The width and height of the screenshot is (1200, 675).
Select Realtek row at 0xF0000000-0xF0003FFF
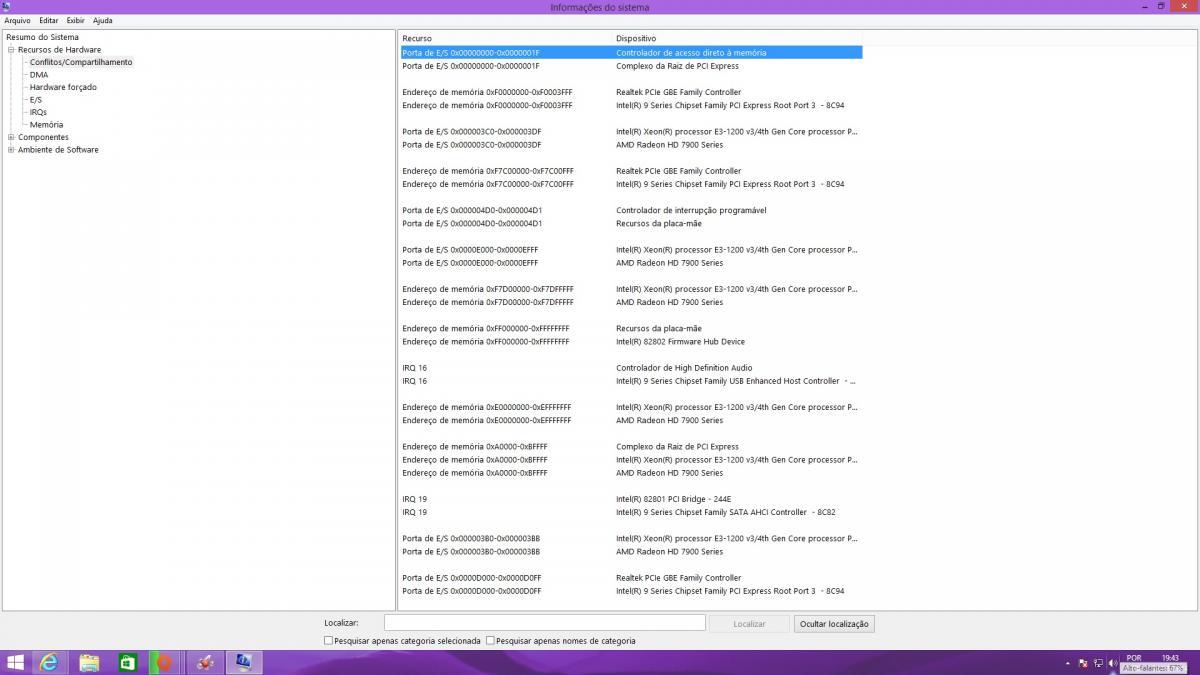(x=630, y=92)
